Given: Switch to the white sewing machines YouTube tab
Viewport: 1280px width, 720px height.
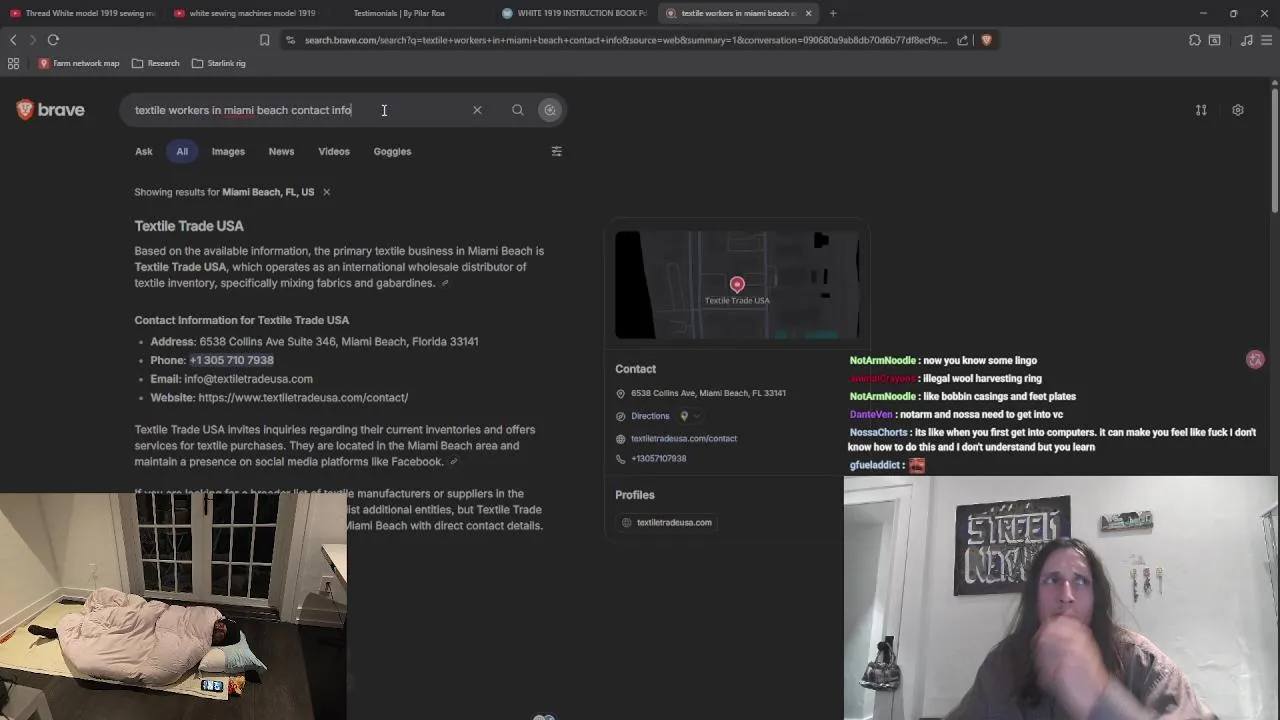Looking at the screenshot, I should [x=244, y=13].
